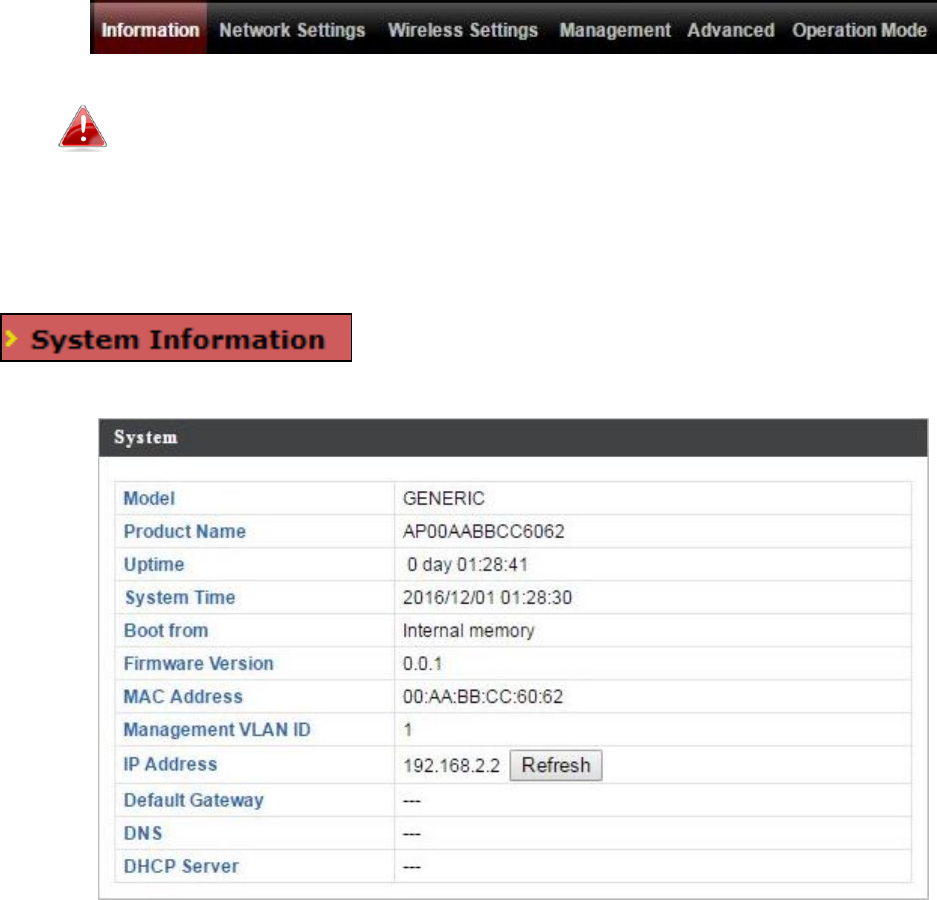Screen dimensions: 937x900
Task: Click the Firmware Version label
Action: 198,663
